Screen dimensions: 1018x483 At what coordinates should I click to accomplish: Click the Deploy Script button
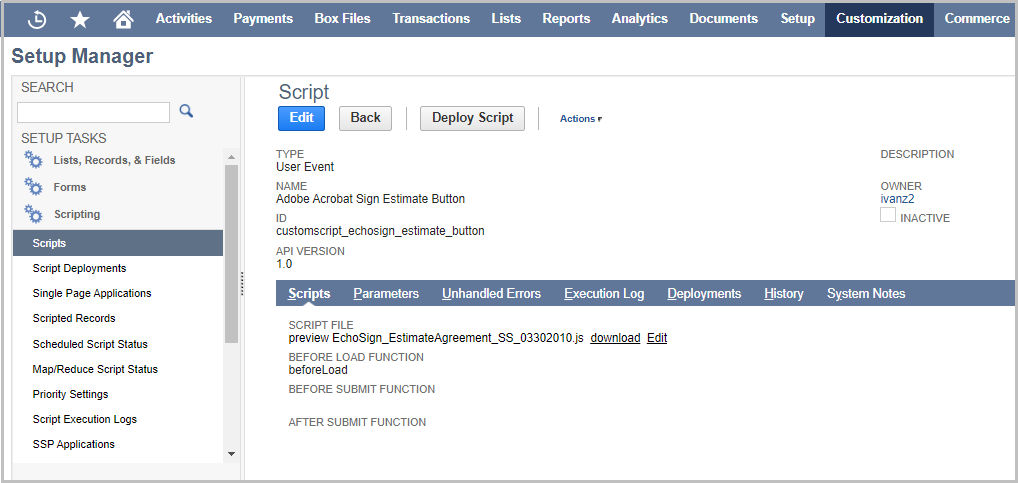pyautogui.click(x=472, y=118)
